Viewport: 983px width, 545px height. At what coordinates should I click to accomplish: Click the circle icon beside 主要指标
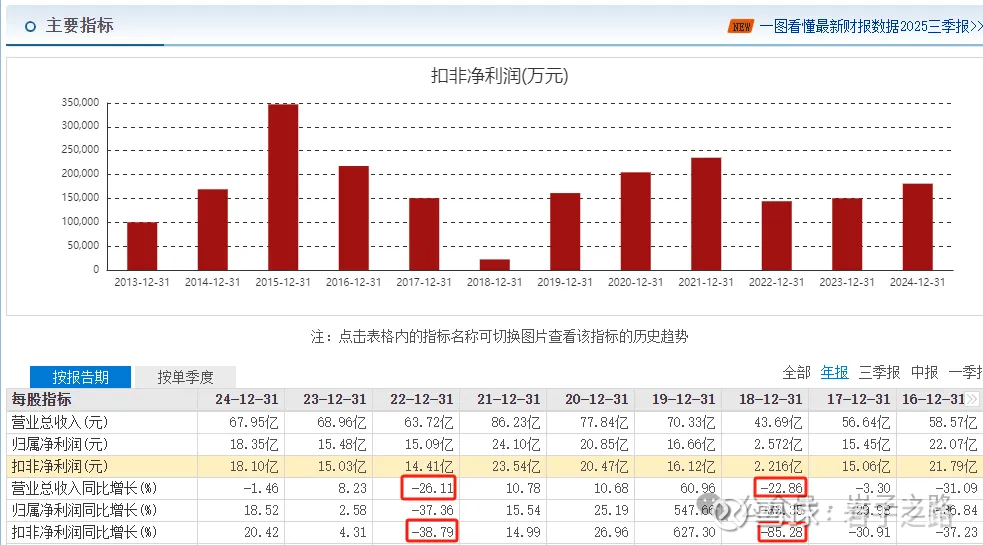30,26
